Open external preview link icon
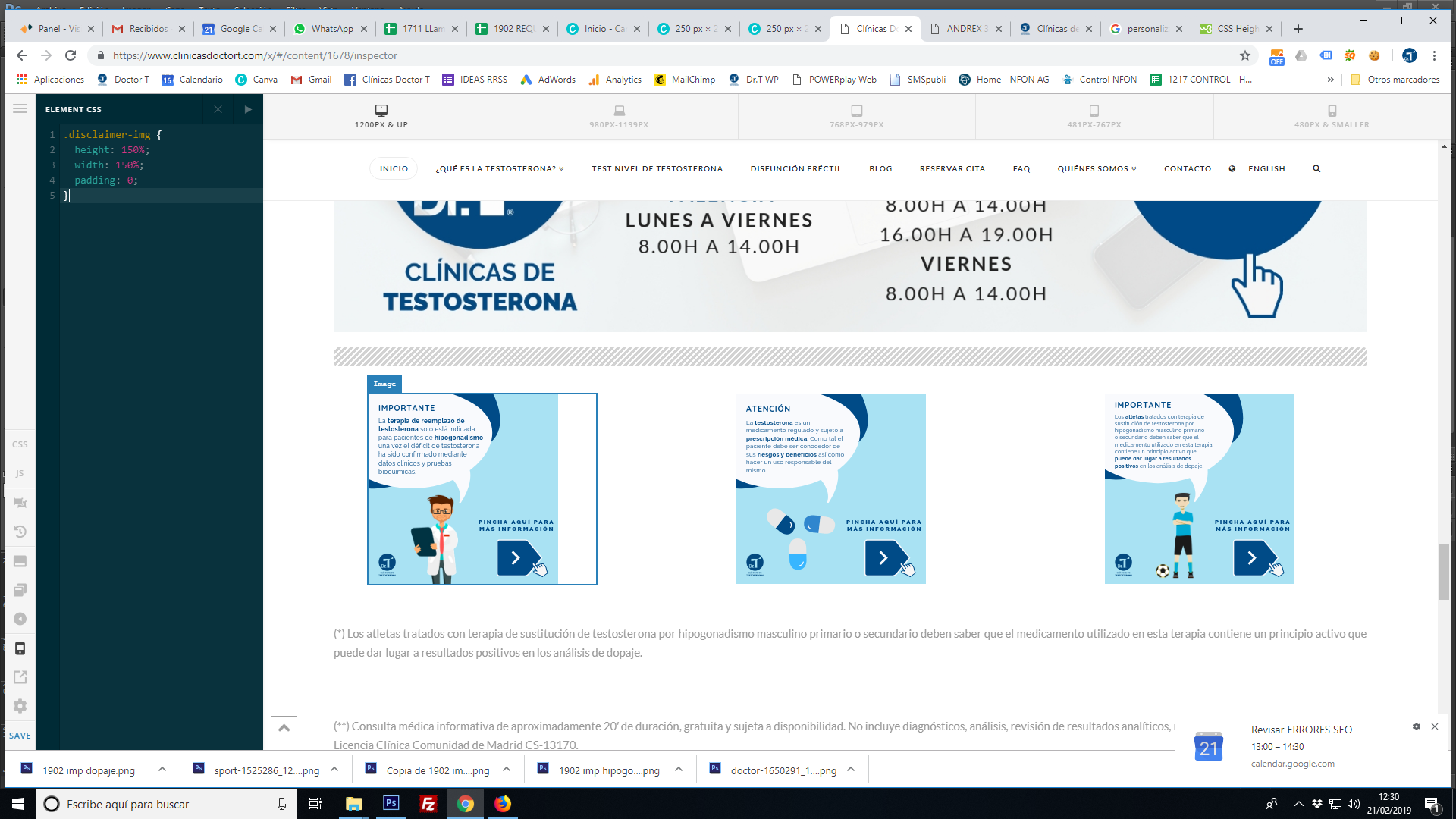Screen dimensions: 1456x819 click(20, 676)
